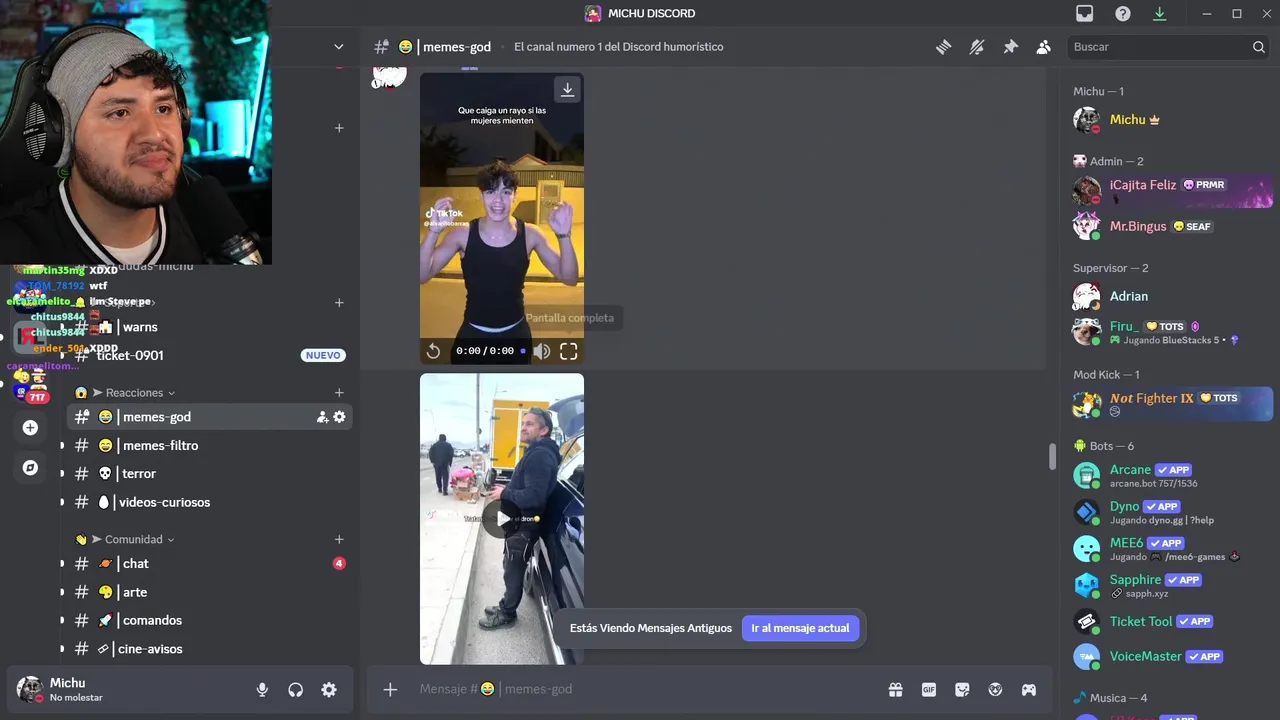Play the second video of man by car
Screen dimensions: 1280x720
pos(501,519)
